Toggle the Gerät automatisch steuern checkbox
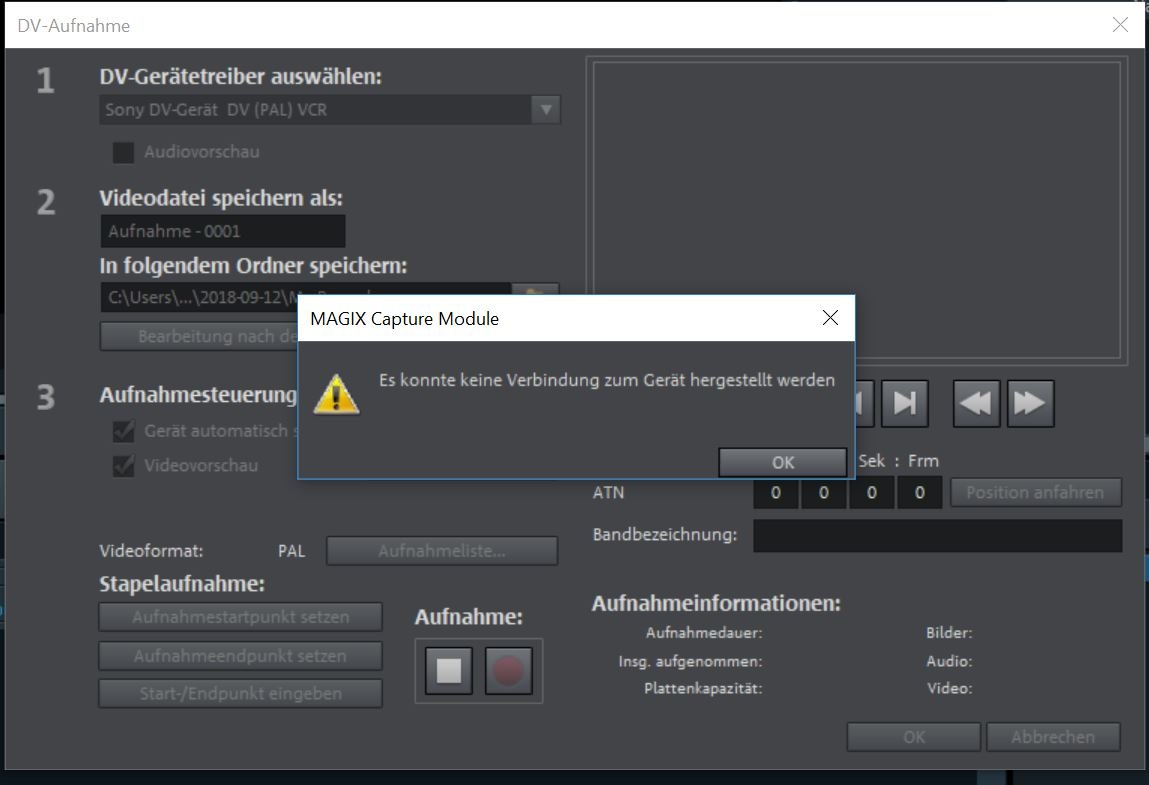This screenshot has height=785, width=1149. (x=123, y=431)
